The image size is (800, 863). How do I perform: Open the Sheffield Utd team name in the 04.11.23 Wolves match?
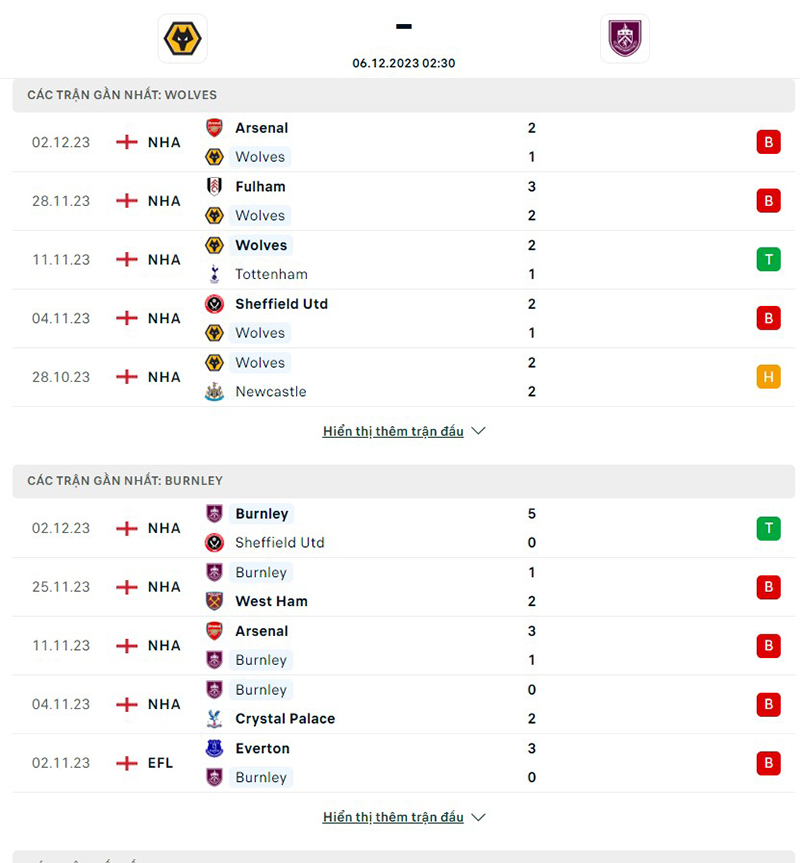point(281,304)
